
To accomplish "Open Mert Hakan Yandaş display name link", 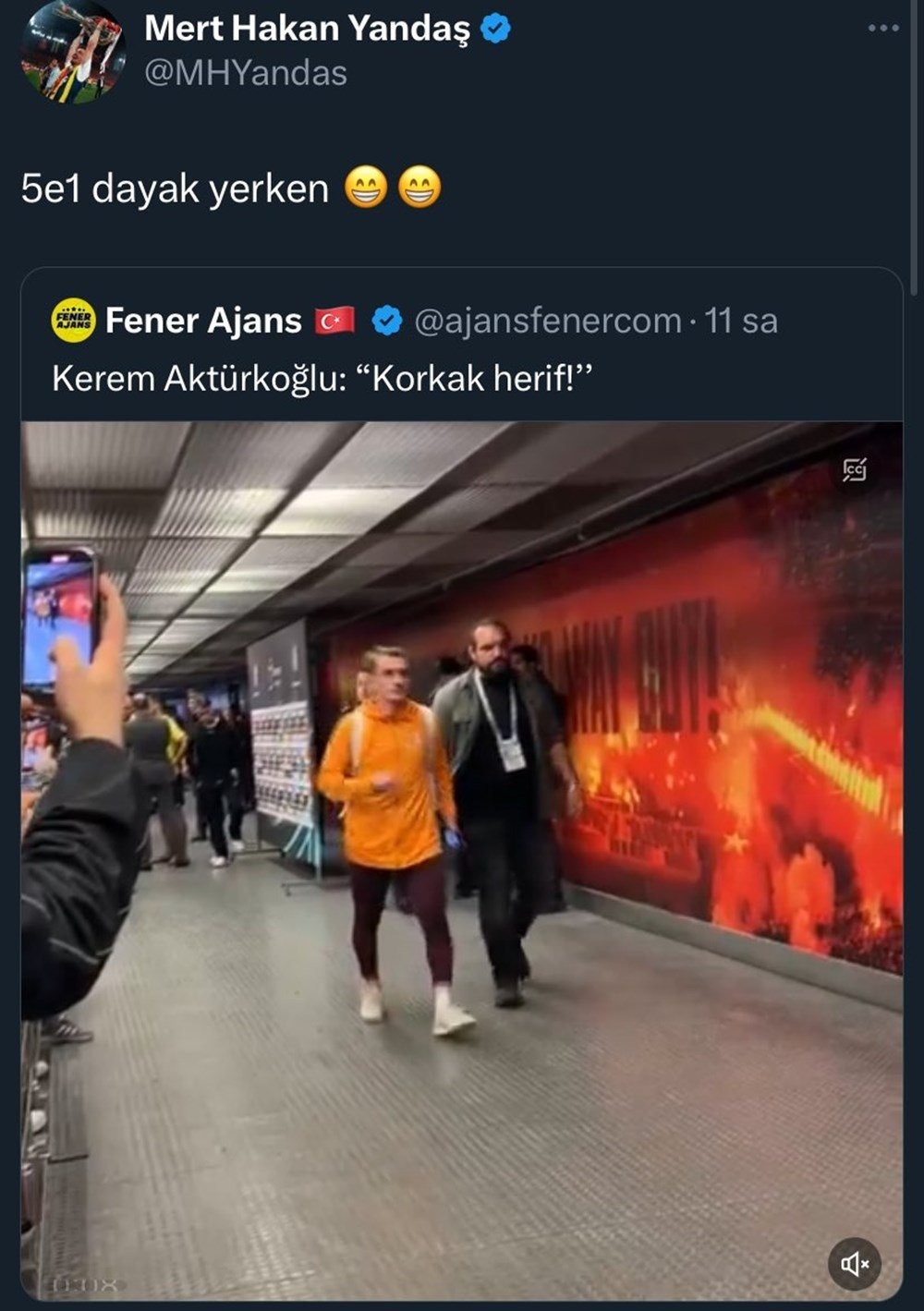I will (x=307, y=29).
